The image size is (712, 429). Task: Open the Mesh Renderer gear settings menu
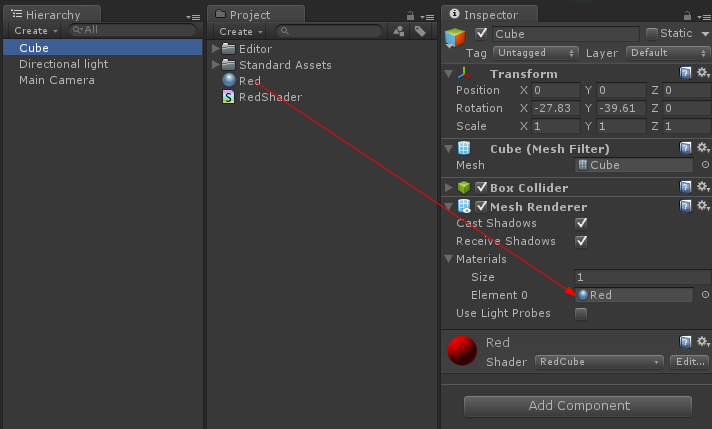[702, 207]
